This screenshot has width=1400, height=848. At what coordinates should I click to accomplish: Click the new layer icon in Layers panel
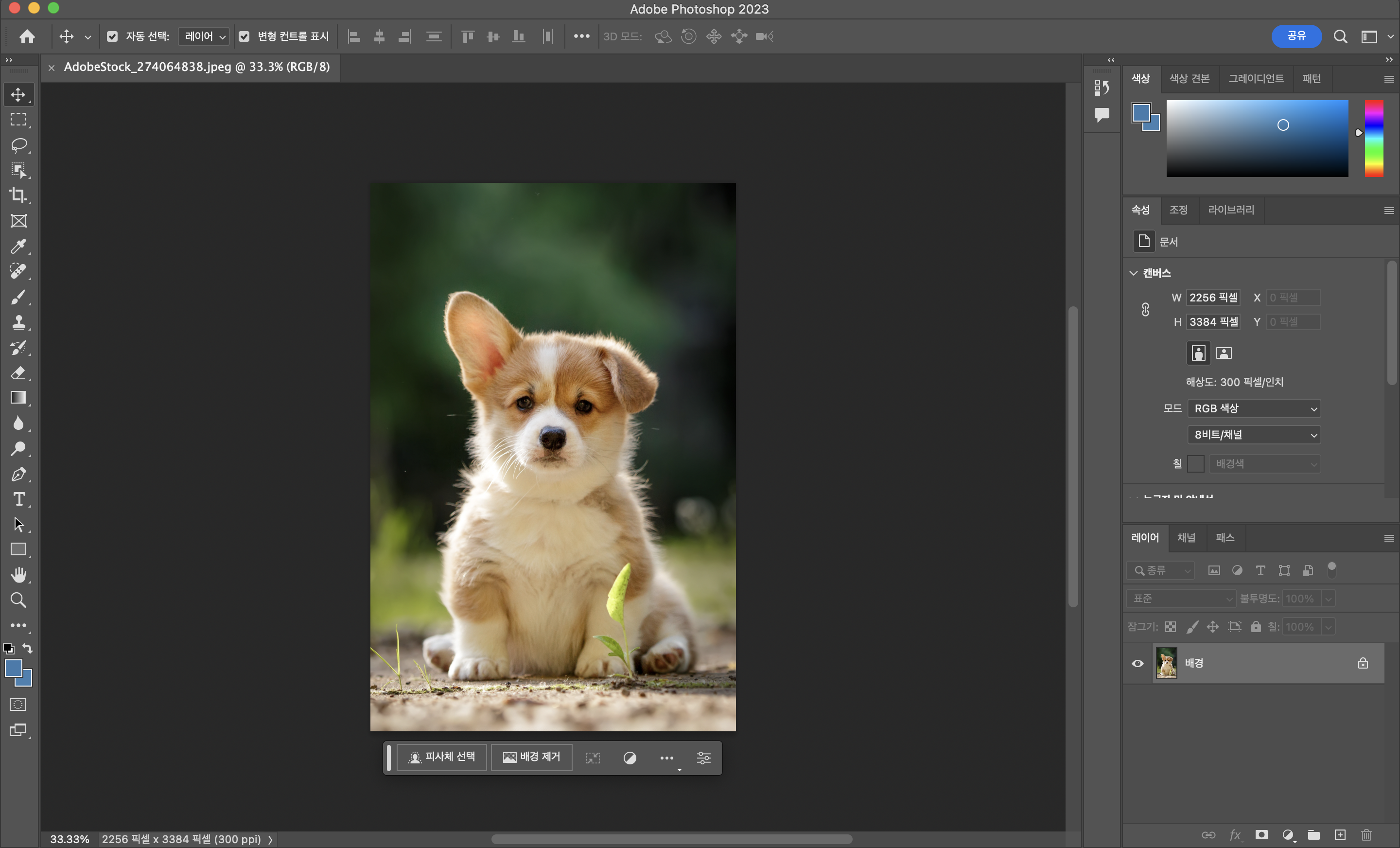pos(1340,834)
